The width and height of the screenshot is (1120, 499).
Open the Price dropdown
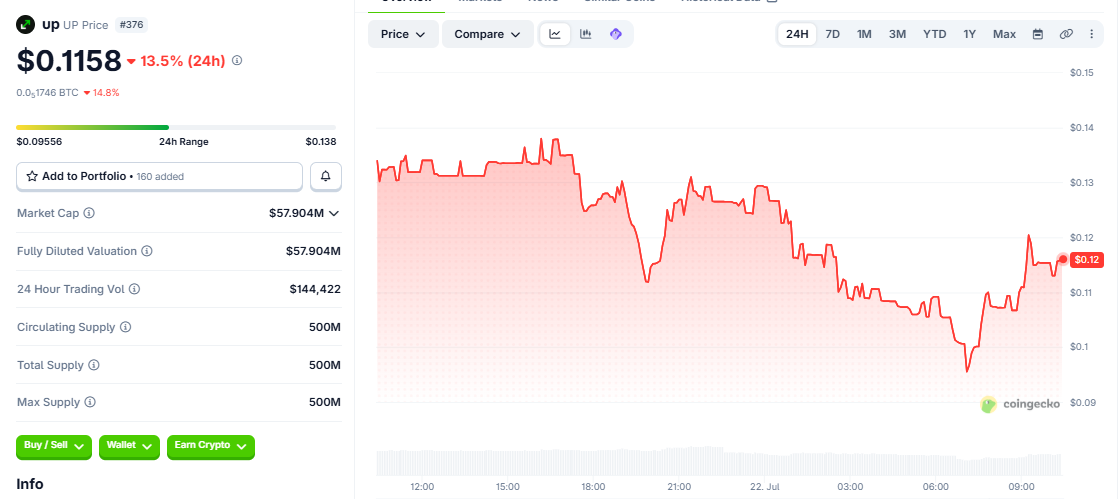(404, 34)
